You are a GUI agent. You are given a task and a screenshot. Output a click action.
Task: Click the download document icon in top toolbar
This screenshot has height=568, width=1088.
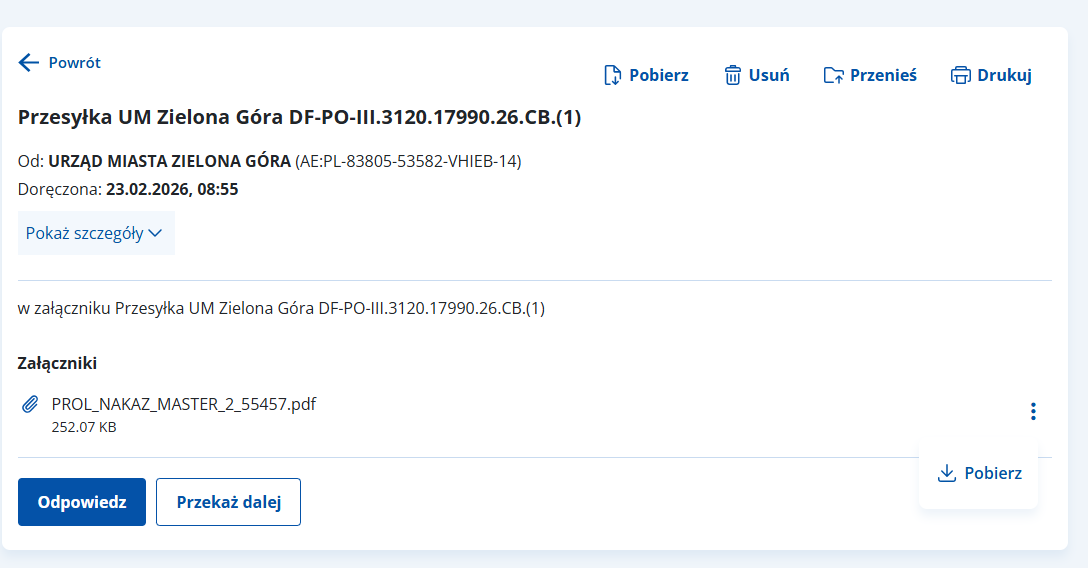coord(612,75)
